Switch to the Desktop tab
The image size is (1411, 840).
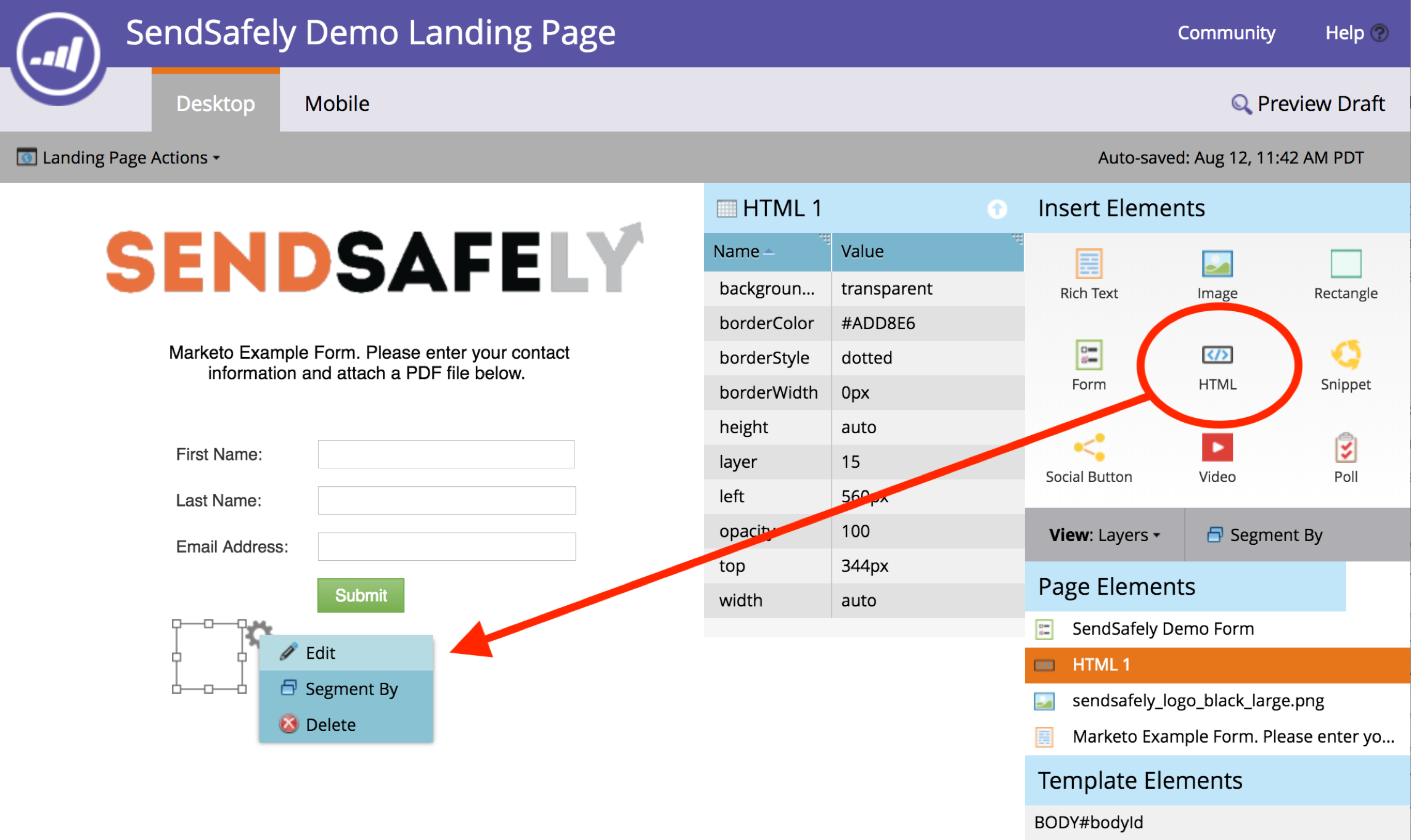click(215, 100)
